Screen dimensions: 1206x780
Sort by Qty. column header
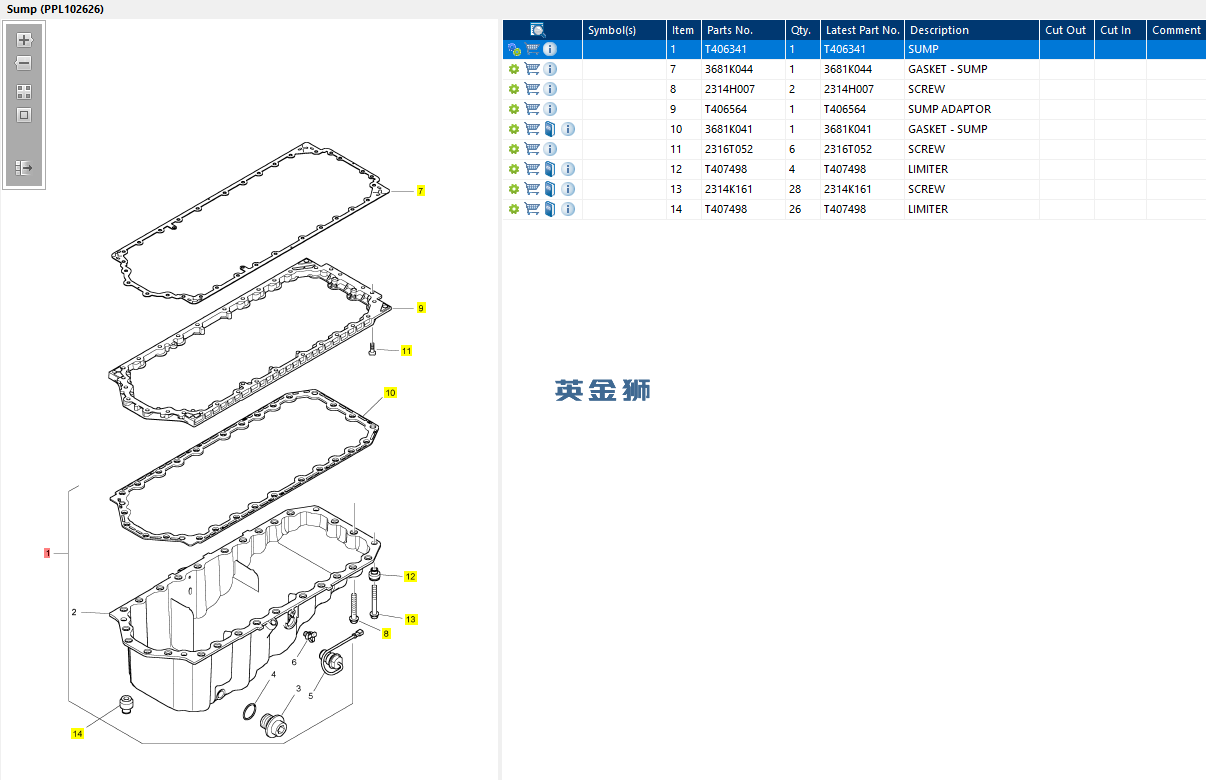[802, 30]
